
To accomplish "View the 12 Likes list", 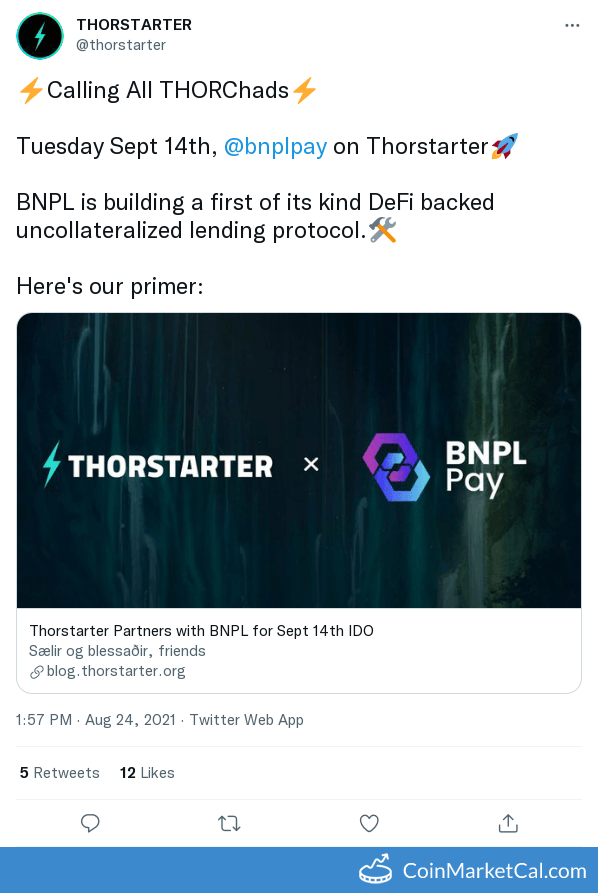I will tap(146, 772).
